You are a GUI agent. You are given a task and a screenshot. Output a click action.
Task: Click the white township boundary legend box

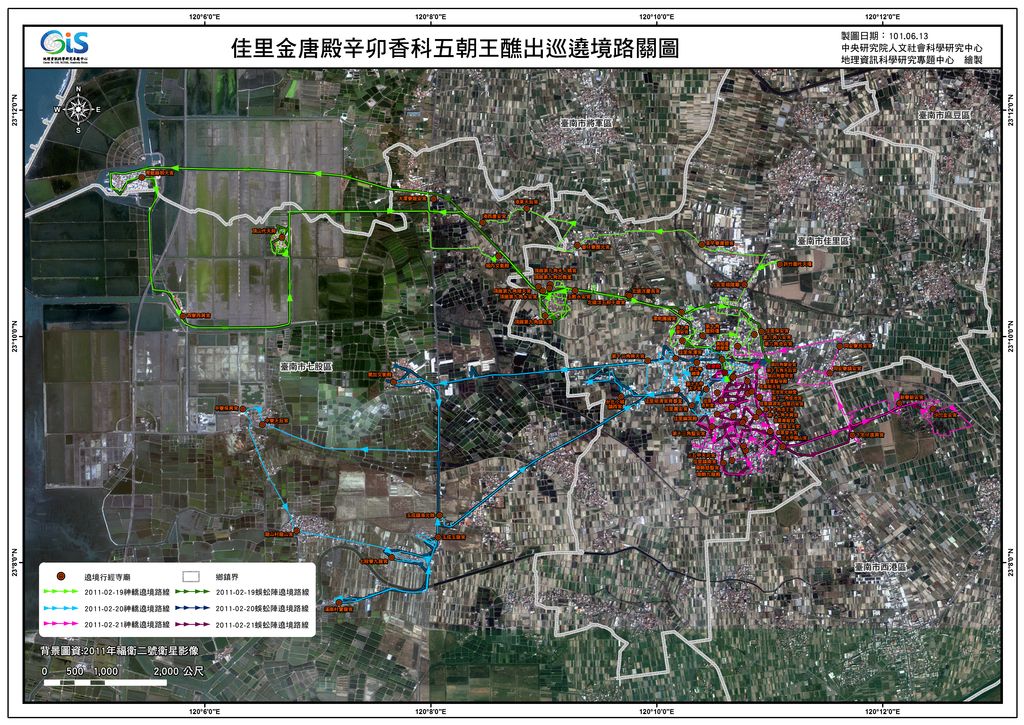[193, 577]
